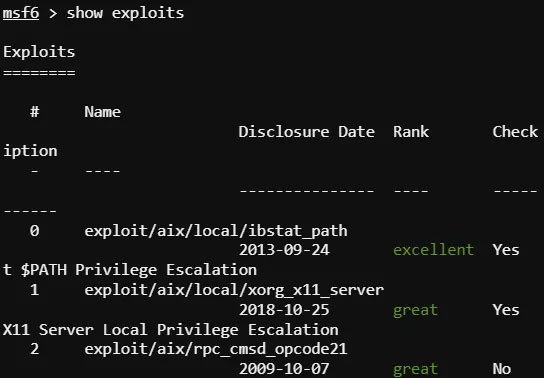Select exploit/aix/rpc_cmsd_opcode21 module name
This screenshot has width=544, height=378.
[216, 350]
